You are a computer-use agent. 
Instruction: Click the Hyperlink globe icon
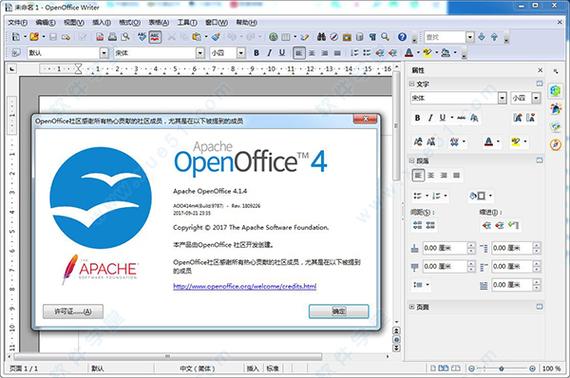coord(273,37)
